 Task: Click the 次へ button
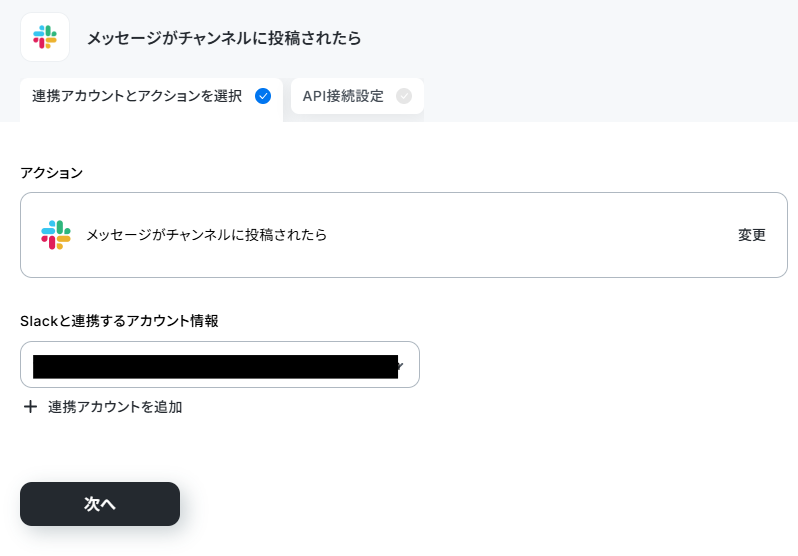tap(100, 504)
